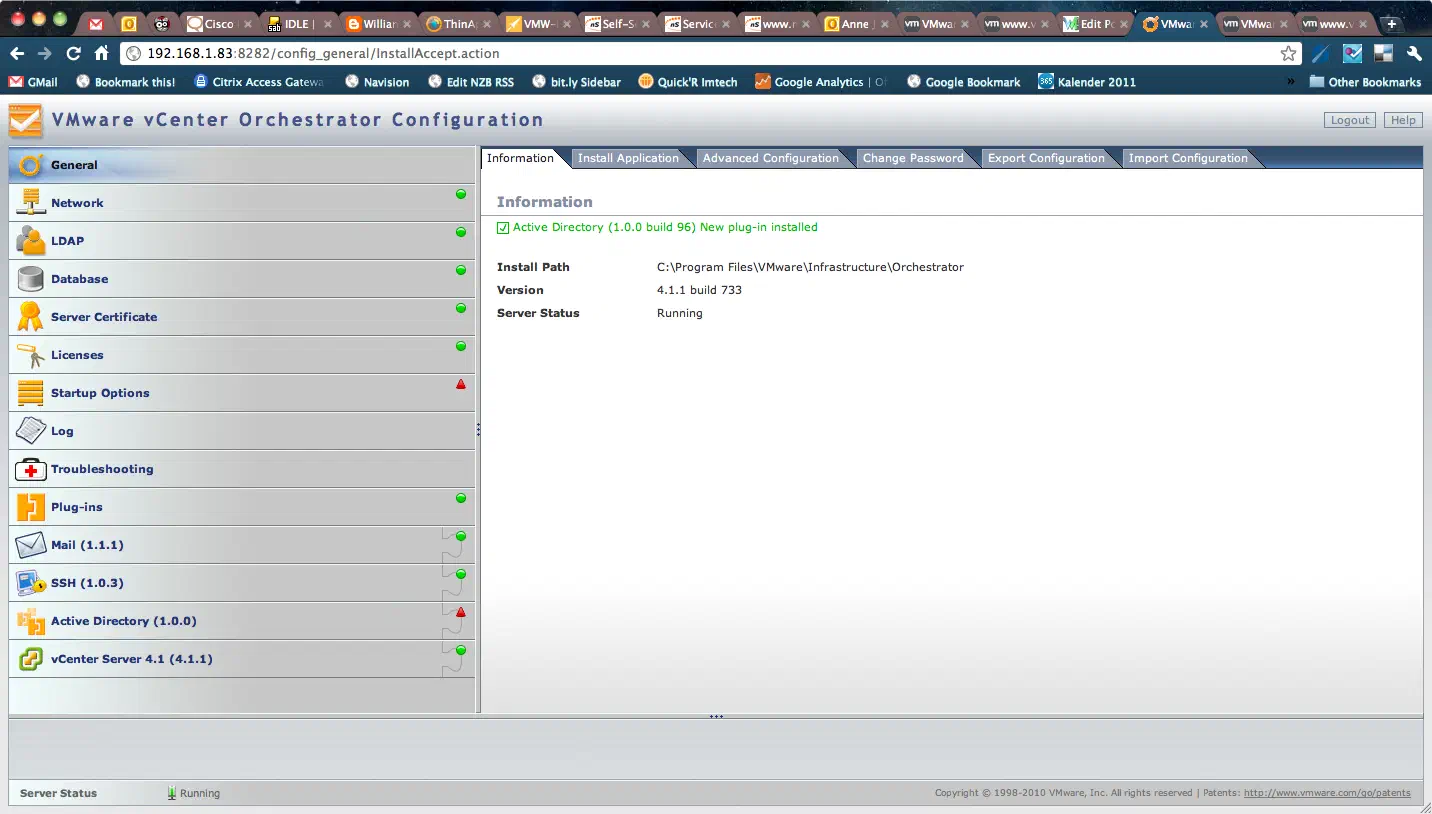
Task: Open the Citrix Access Gateway bookmark
Action: (x=259, y=82)
